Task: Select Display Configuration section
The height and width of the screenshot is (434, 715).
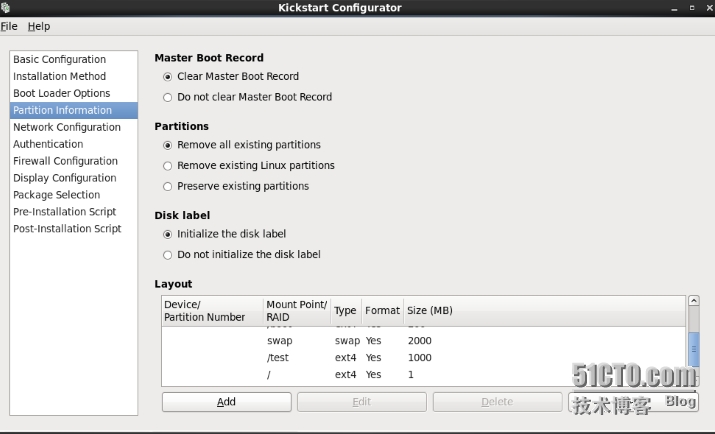Action: [73, 178]
